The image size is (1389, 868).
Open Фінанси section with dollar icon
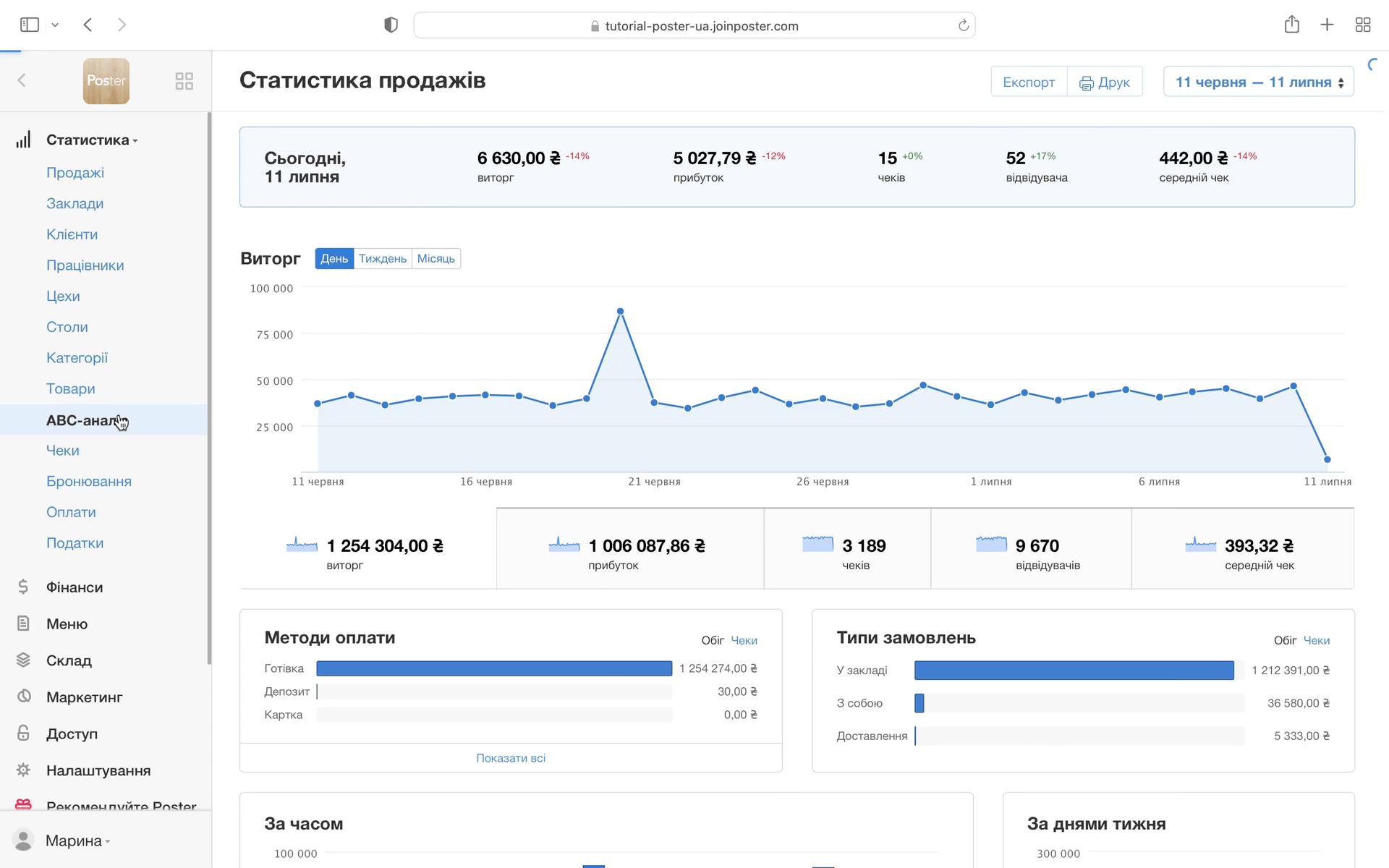74,587
